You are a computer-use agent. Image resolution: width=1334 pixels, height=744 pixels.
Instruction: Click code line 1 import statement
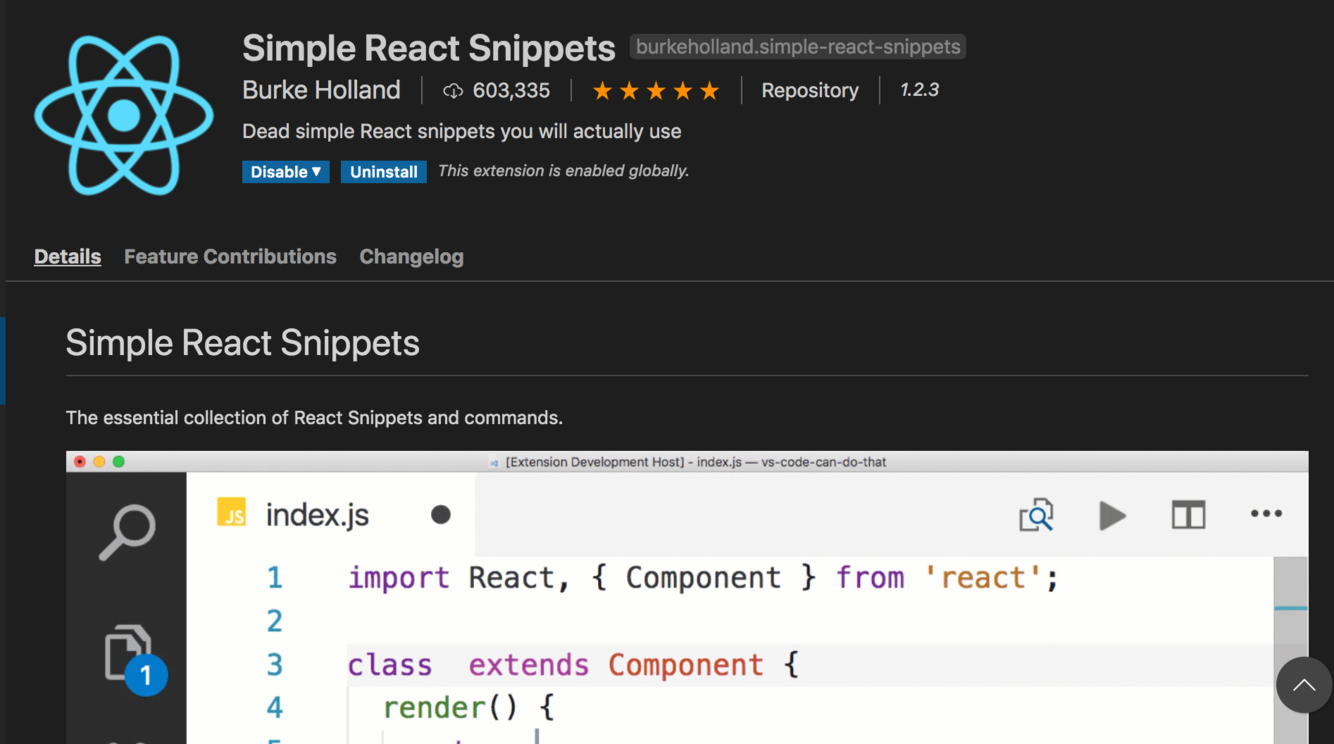tap(703, 578)
